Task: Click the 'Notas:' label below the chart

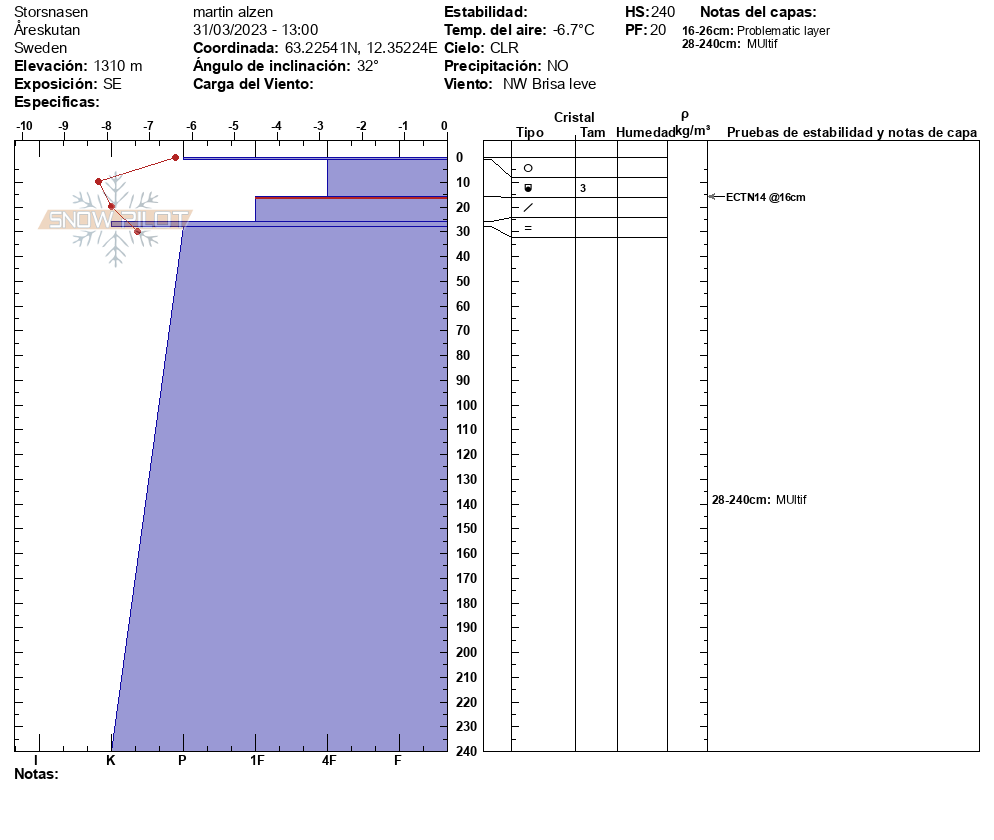Action: point(36,774)
